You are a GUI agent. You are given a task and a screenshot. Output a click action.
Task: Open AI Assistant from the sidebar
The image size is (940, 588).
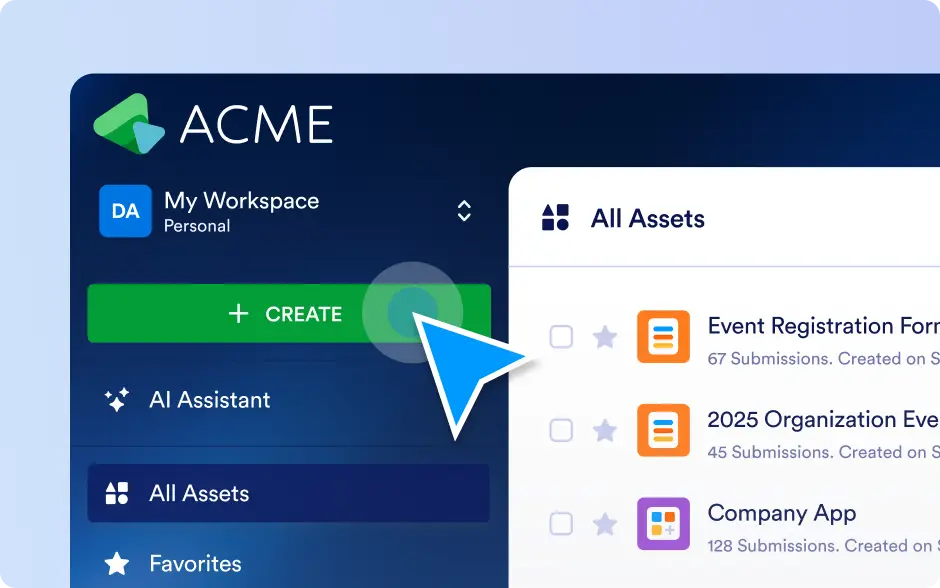[x=209, y=400]
